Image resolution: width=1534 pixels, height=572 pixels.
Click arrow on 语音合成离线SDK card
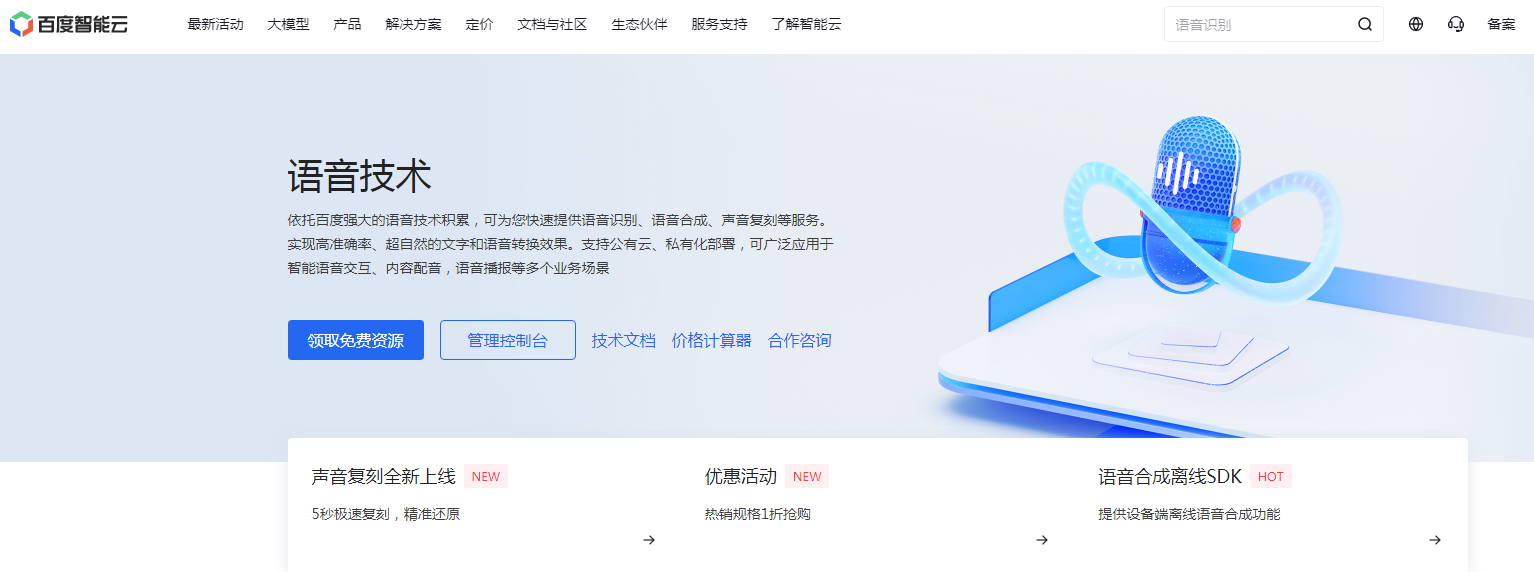[x=1435, y=540]
